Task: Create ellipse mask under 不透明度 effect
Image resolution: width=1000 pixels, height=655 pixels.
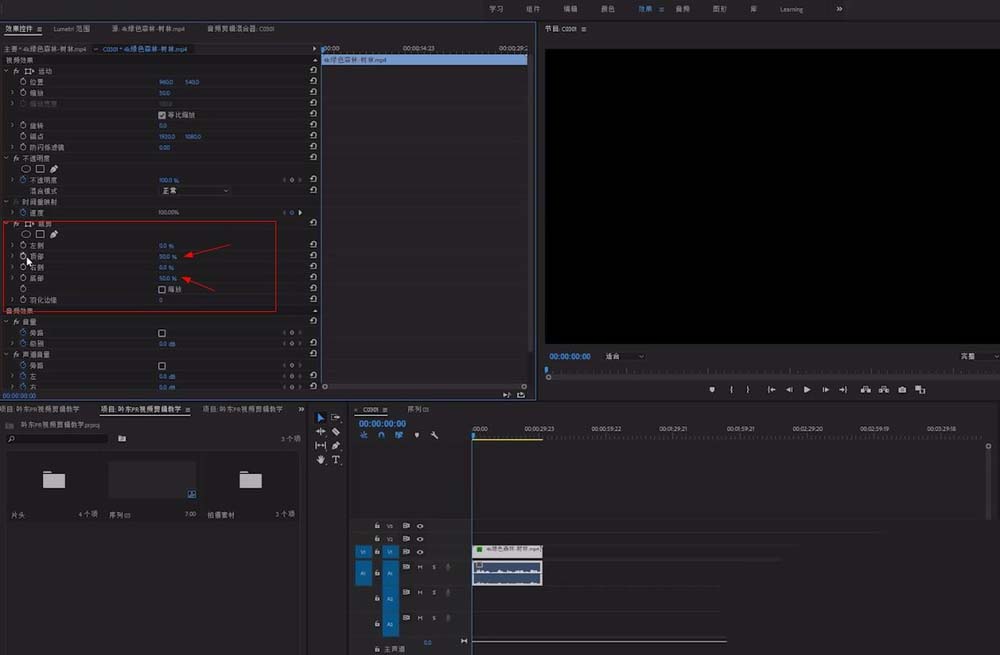Action: pyautogui.click(x=26, y=169)
